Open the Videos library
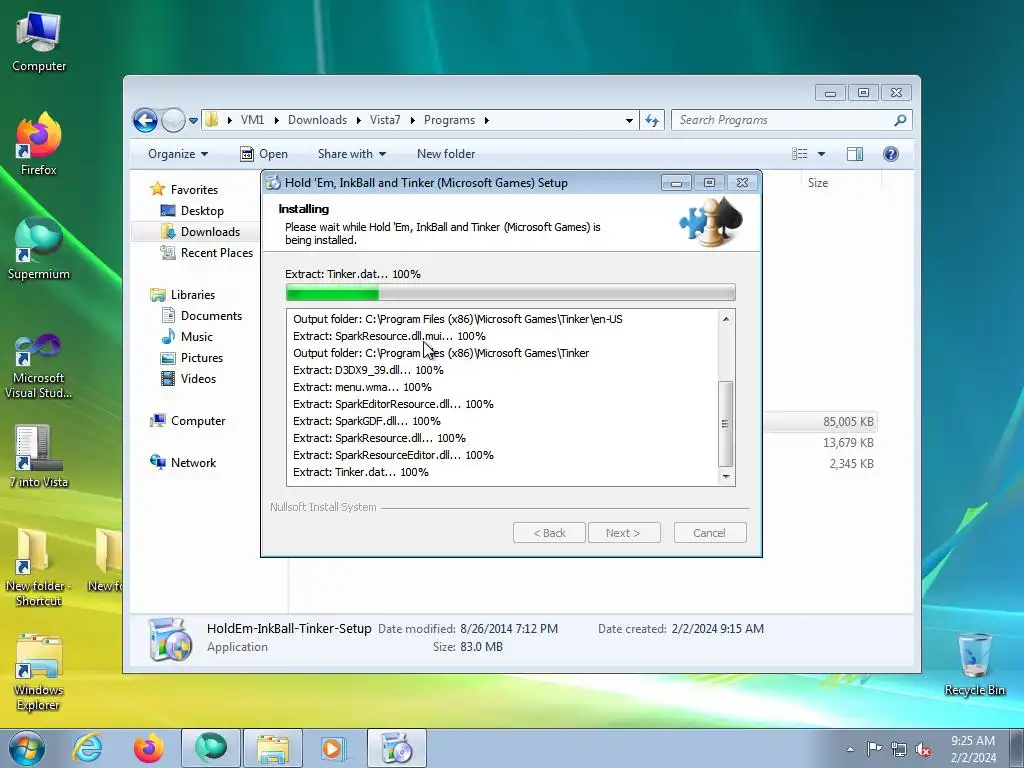 (198, 379)
